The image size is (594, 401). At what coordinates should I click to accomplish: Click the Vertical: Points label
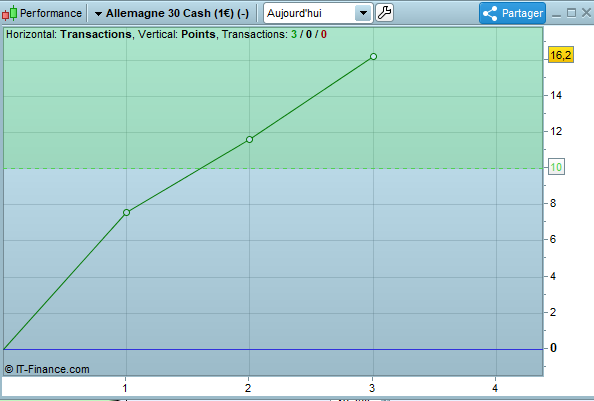click(177, 34)
